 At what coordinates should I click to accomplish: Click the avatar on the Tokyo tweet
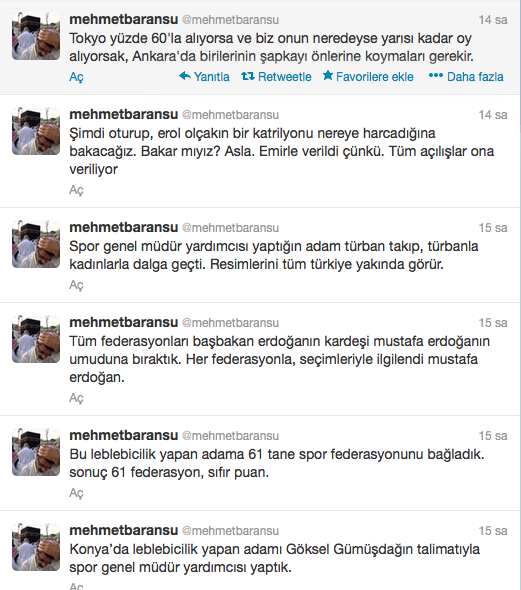(36, 36)
